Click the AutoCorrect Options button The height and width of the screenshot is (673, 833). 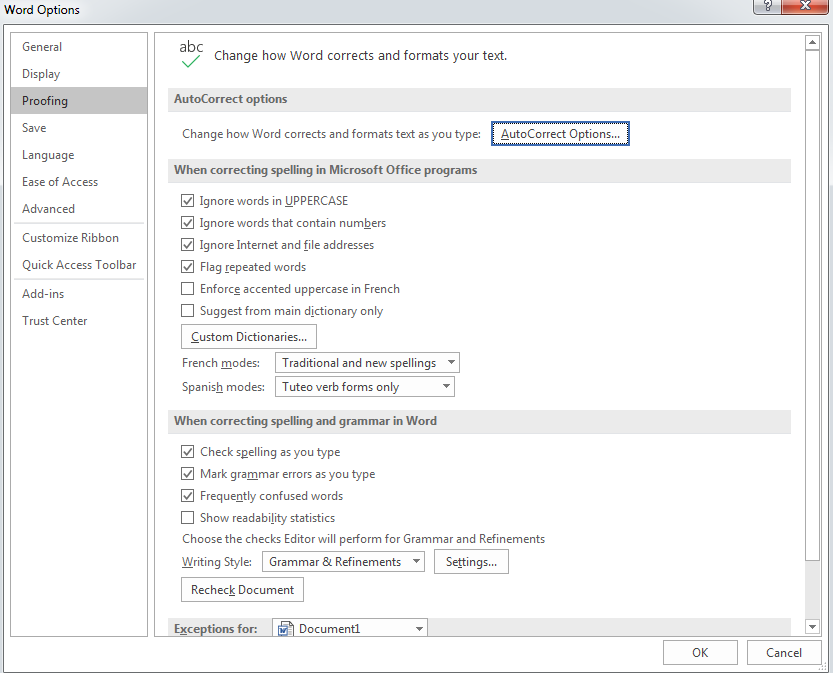[x=560, y=133]
